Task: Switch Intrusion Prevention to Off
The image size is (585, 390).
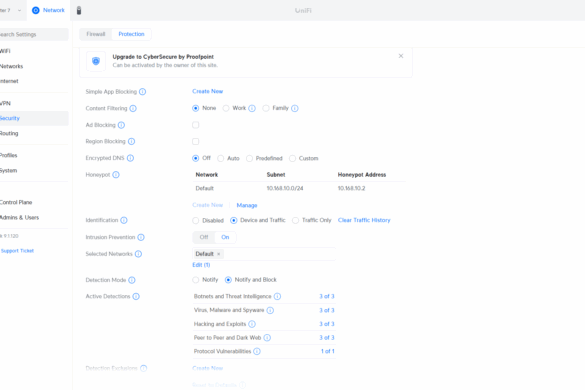Action: (x=204, y=237)
